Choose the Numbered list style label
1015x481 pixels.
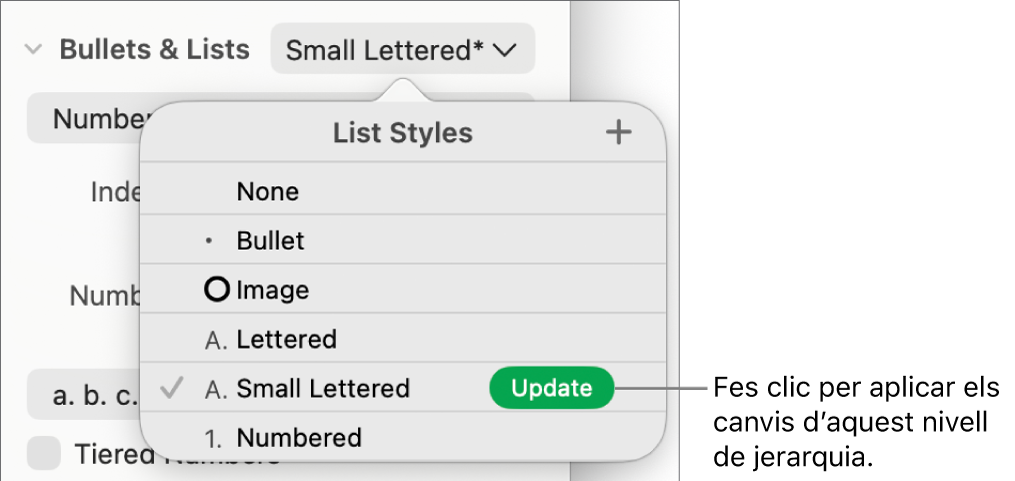pyautogui.click(x=299, y=438)
